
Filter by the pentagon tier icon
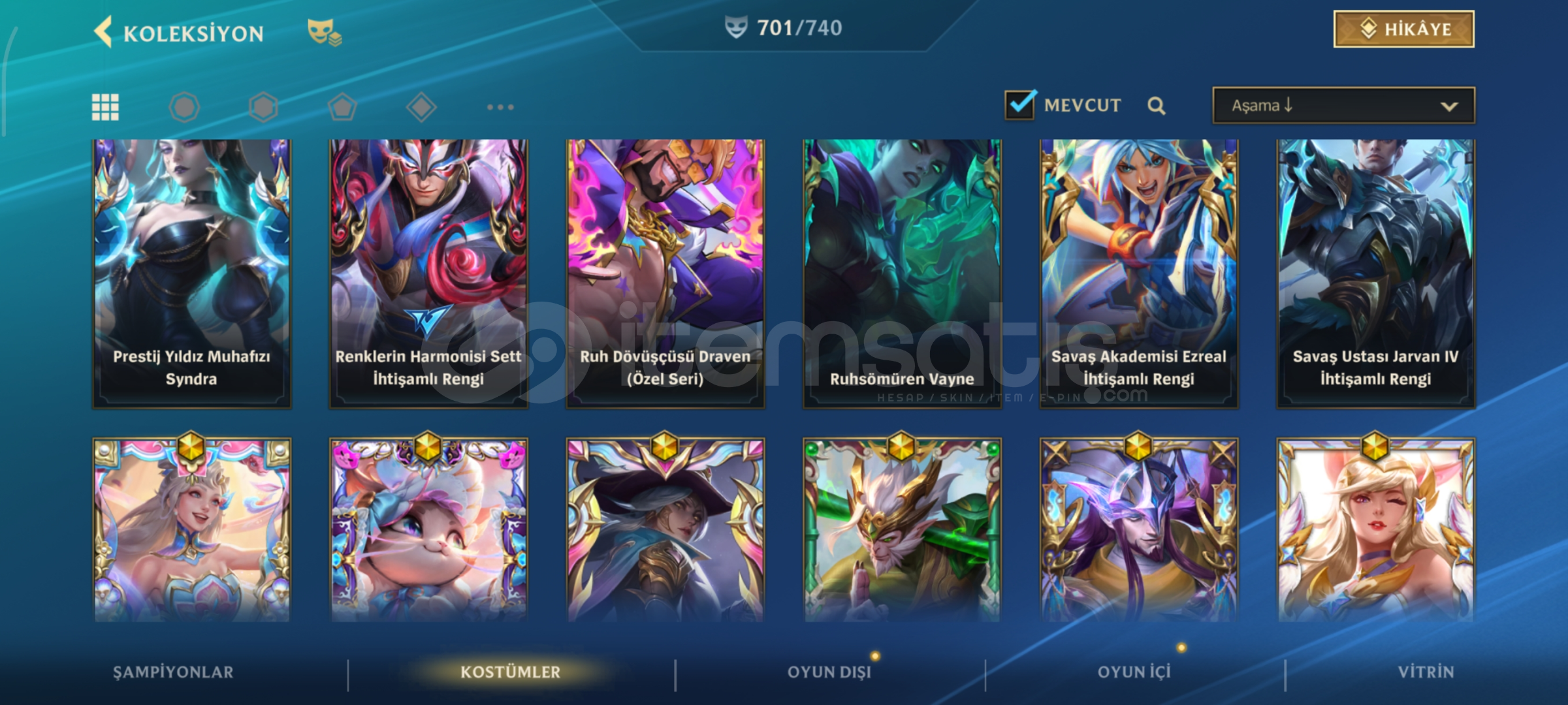coord(342,107)
